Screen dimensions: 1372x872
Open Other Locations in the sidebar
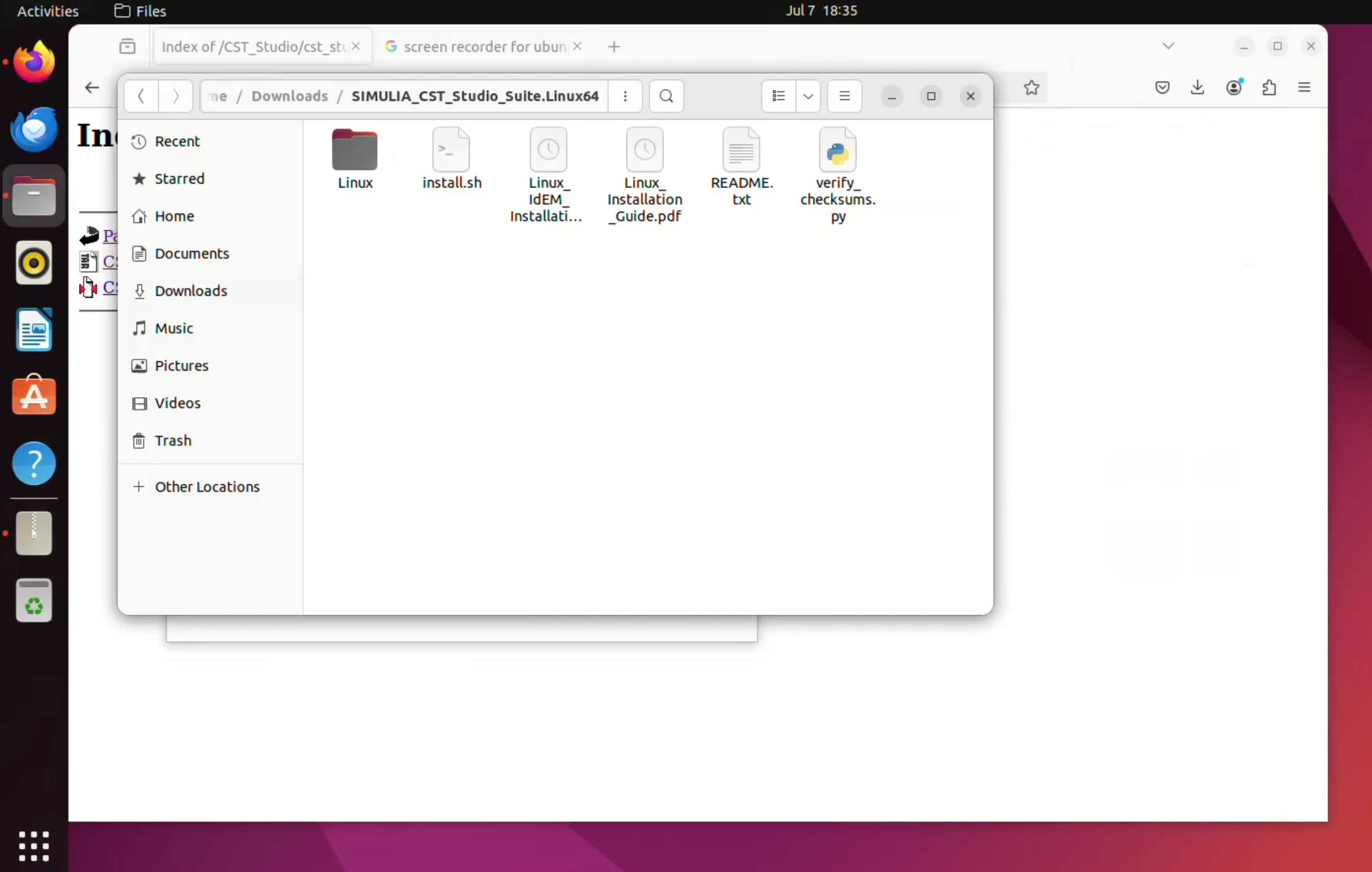pos(209,487)
